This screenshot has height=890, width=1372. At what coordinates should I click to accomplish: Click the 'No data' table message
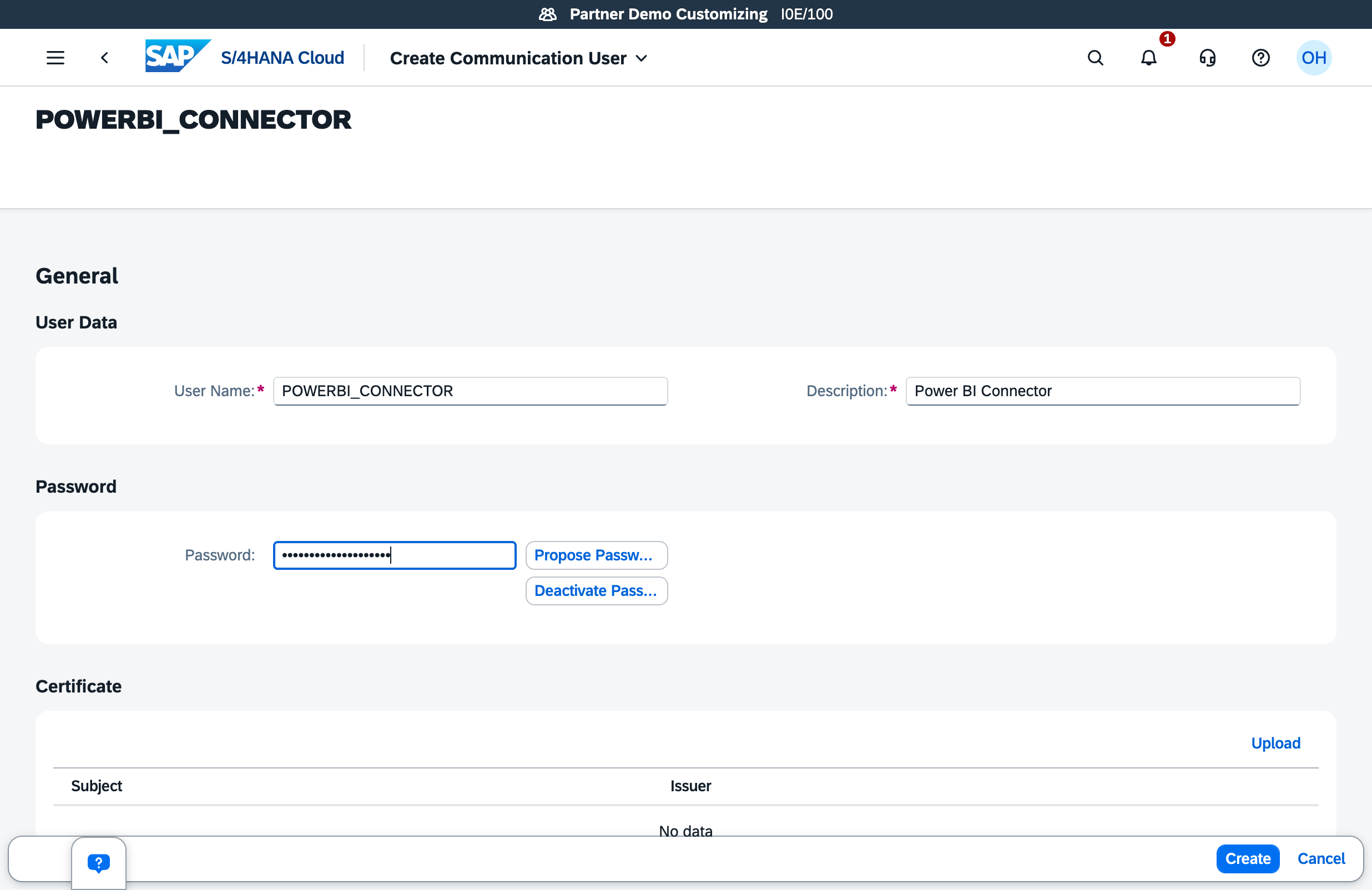click(x=685, y=831)
